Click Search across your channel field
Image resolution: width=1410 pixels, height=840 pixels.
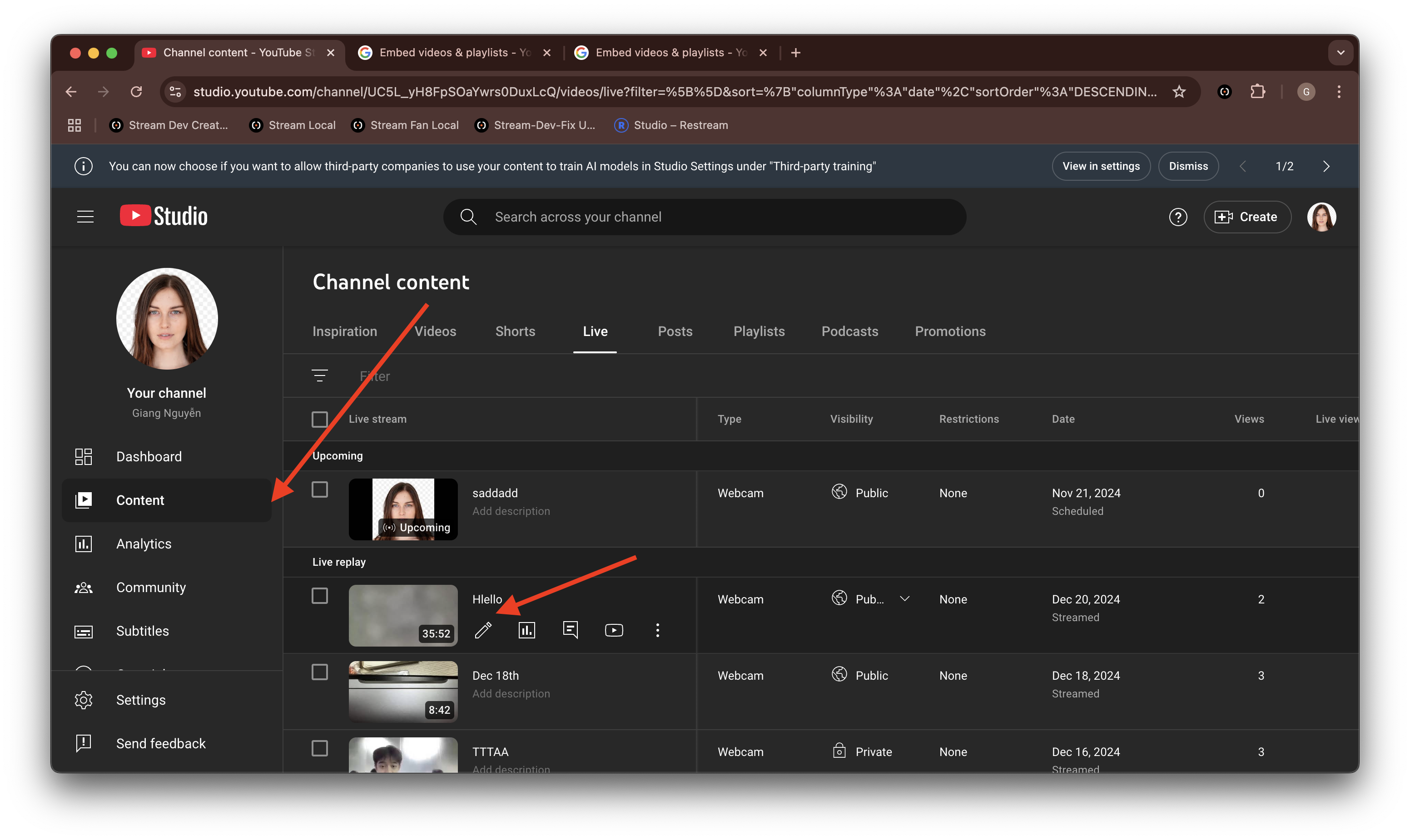tap(705, 217)
